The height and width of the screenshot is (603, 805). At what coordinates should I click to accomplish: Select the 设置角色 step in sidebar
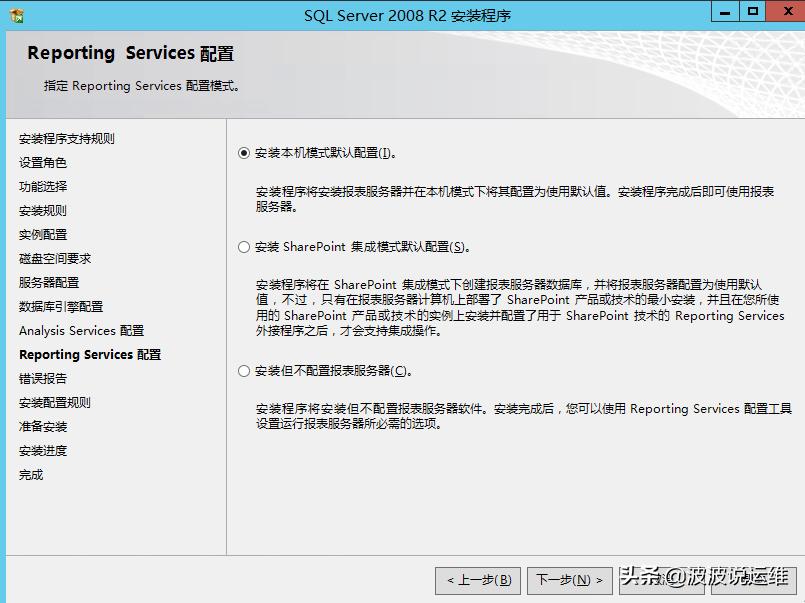(x=45, y=162)
